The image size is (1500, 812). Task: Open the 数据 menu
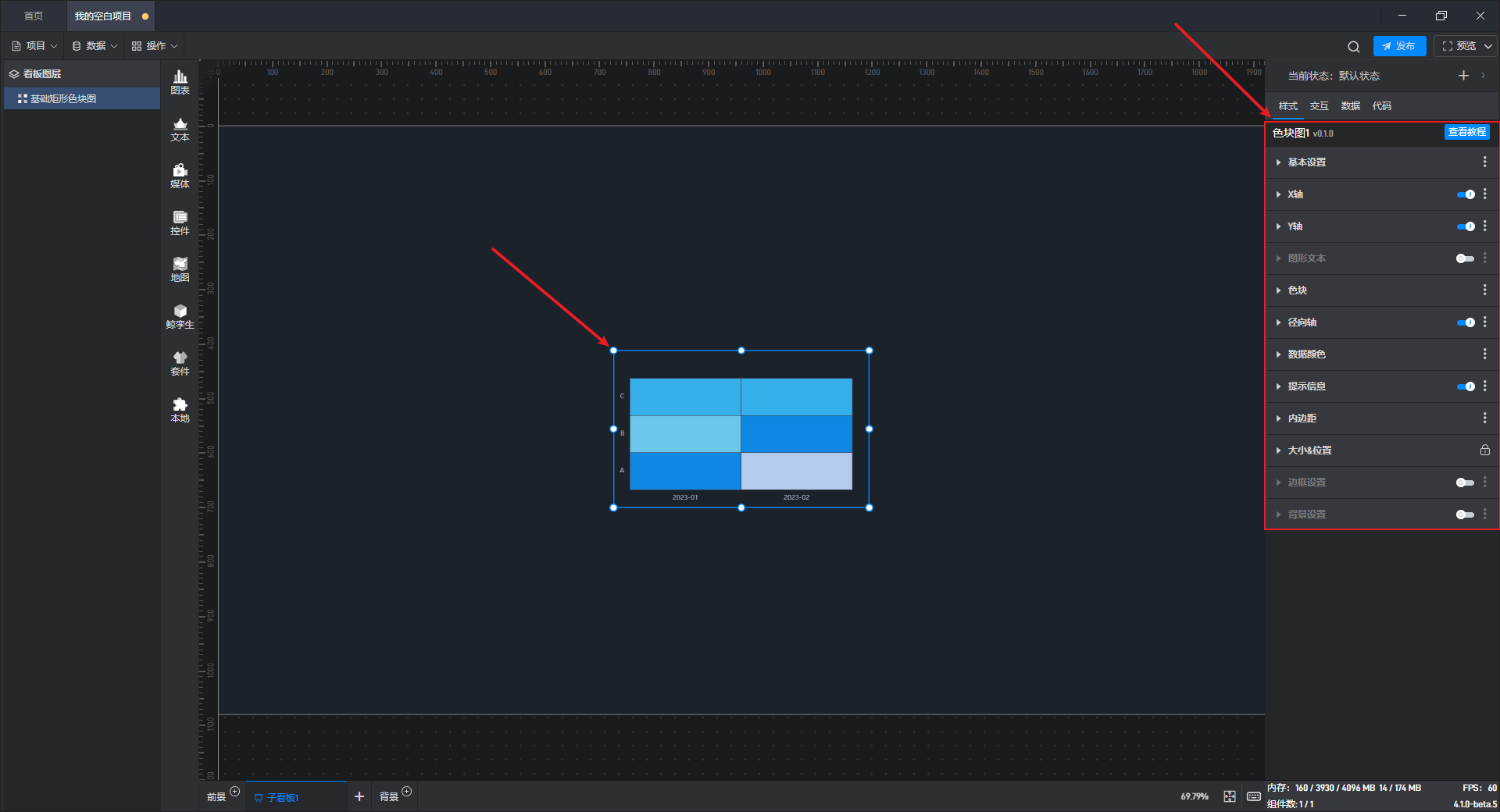point(95,46)
